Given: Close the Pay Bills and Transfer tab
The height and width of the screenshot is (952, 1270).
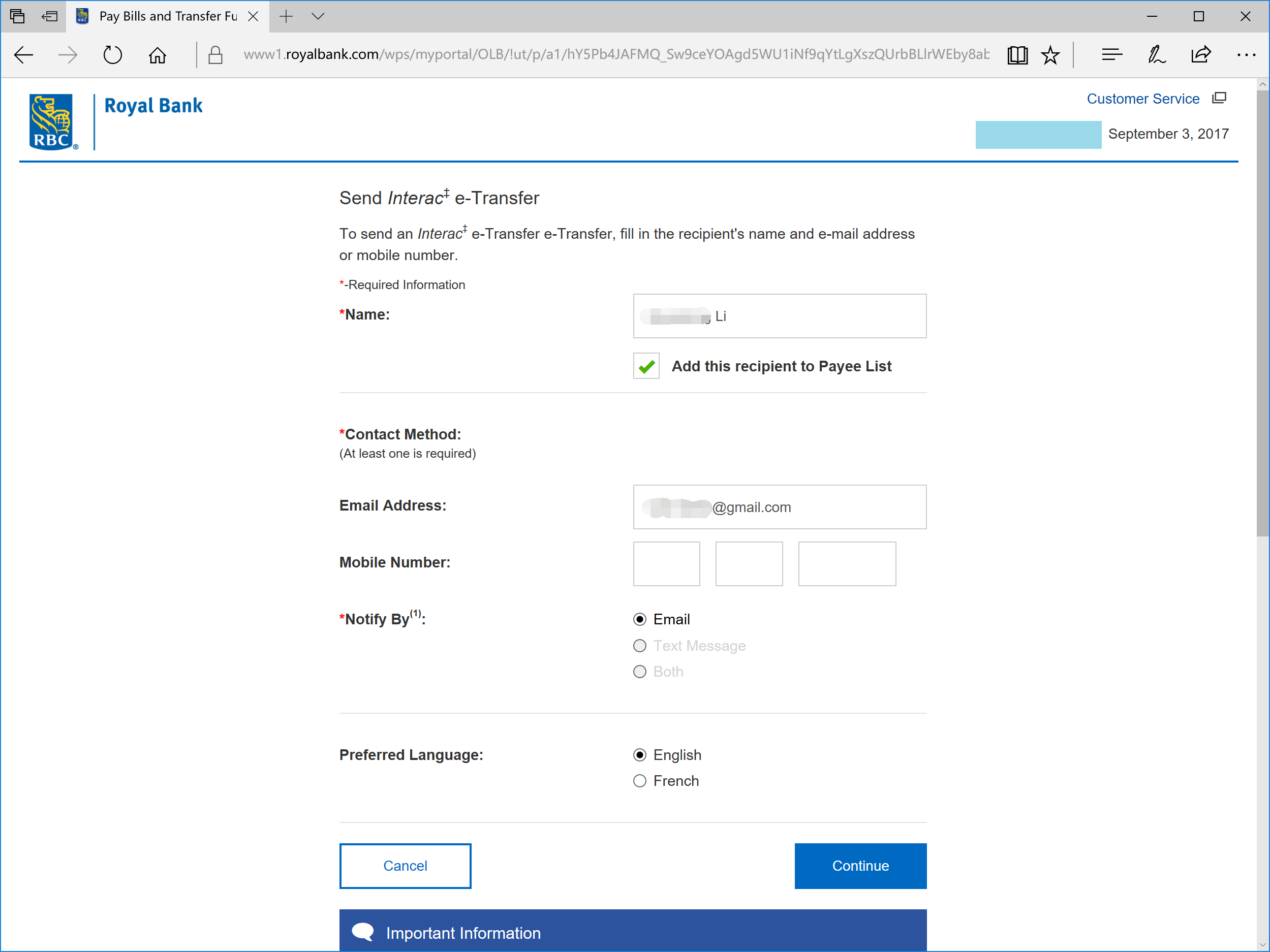Looking at the screenshot, I should [253, 16].
